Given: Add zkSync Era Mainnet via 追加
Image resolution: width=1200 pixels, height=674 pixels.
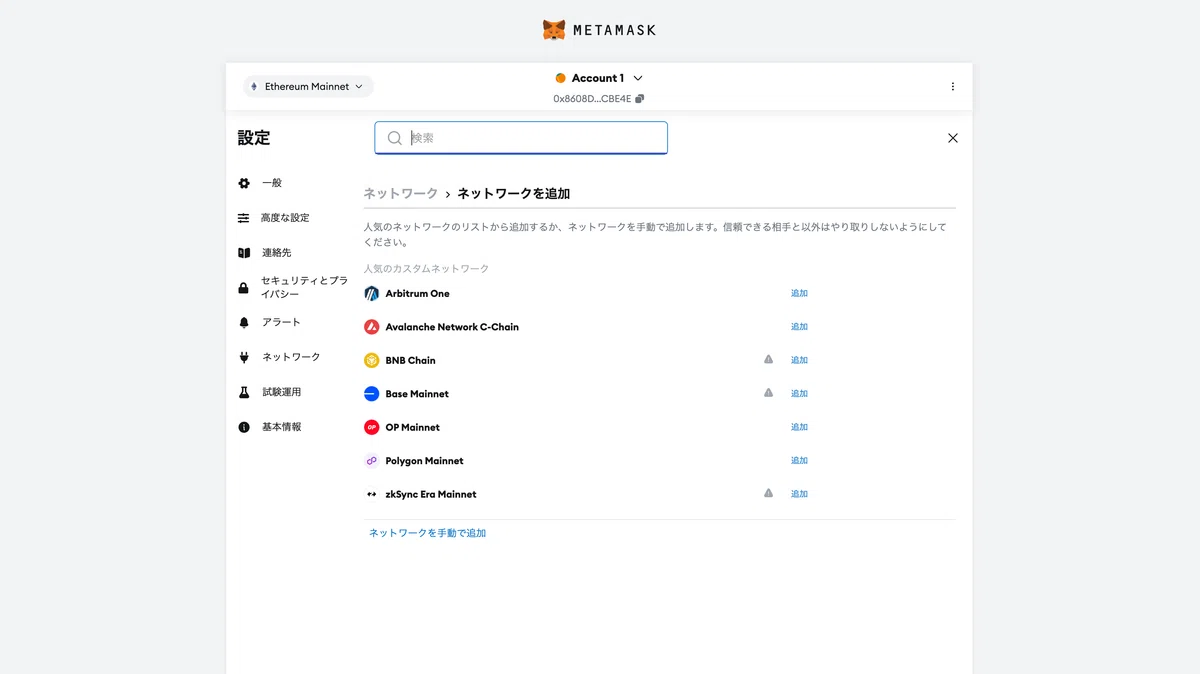Looking at the screenshot, I should 799,494.
